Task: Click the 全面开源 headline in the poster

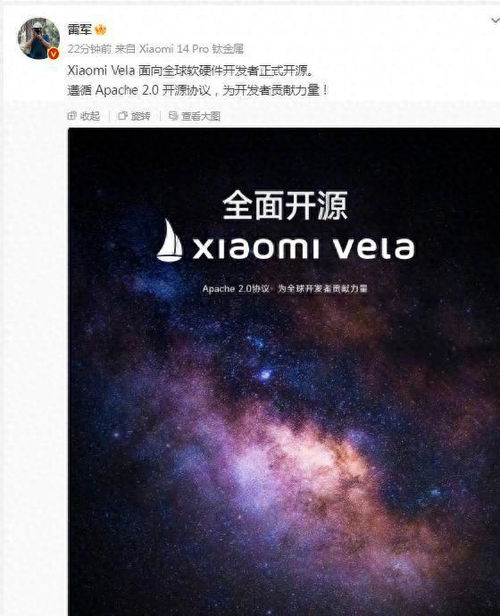Action: [x=285, y=205]
